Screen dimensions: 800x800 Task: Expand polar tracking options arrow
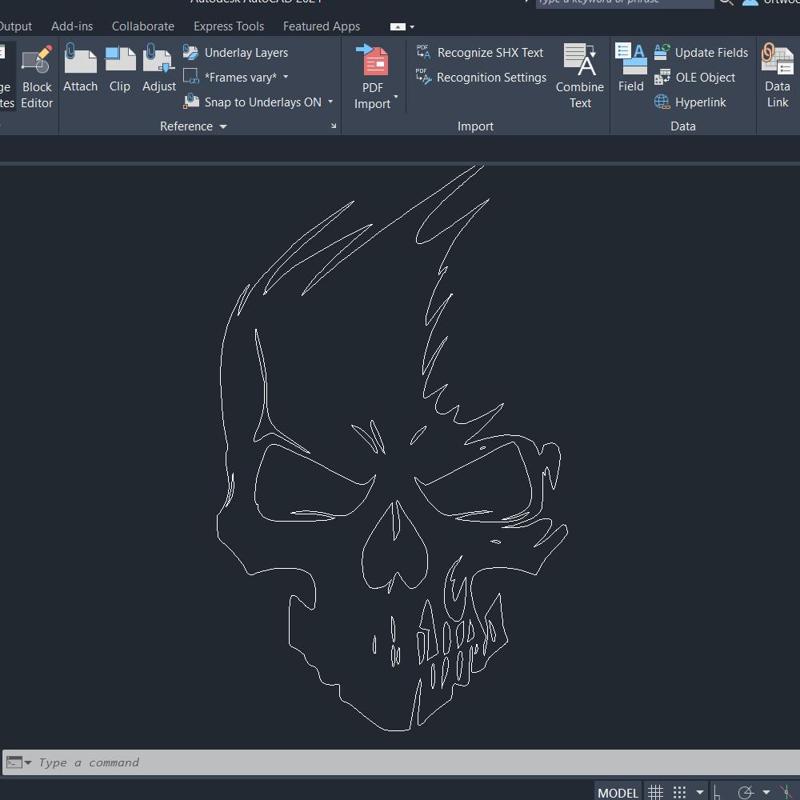766,792
